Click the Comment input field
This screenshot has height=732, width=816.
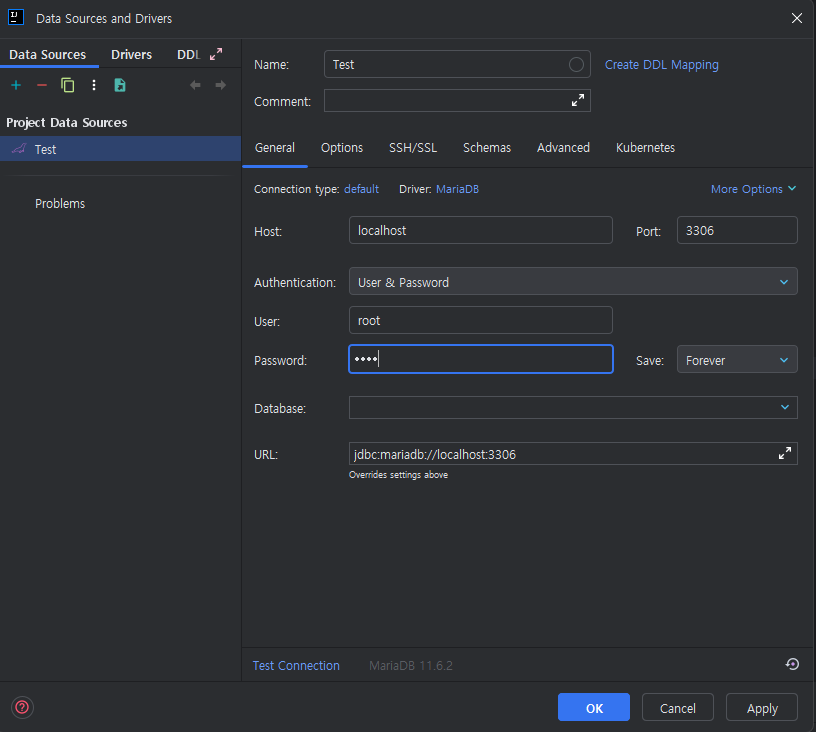[457, 100]
